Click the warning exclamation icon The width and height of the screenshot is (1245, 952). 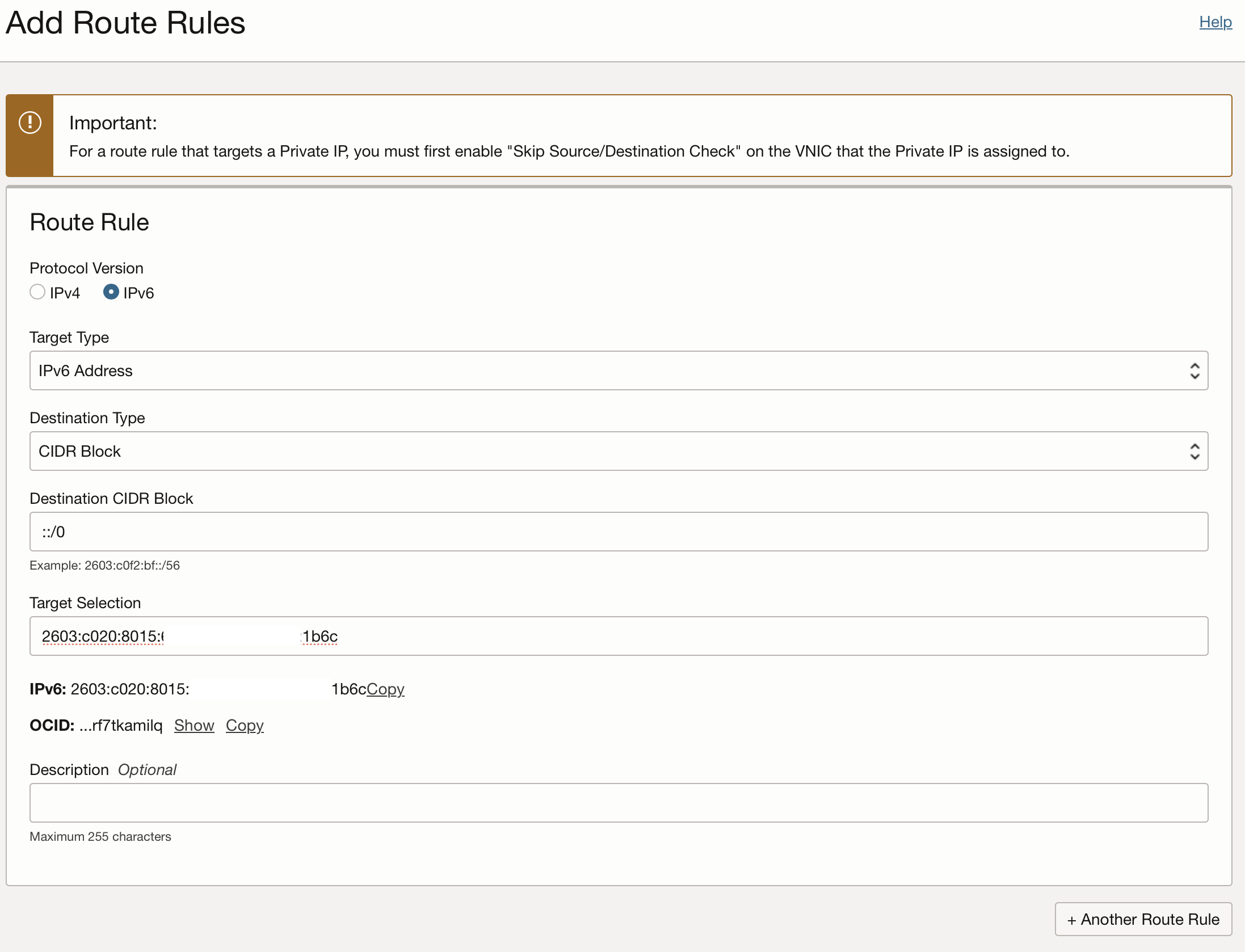30,123
